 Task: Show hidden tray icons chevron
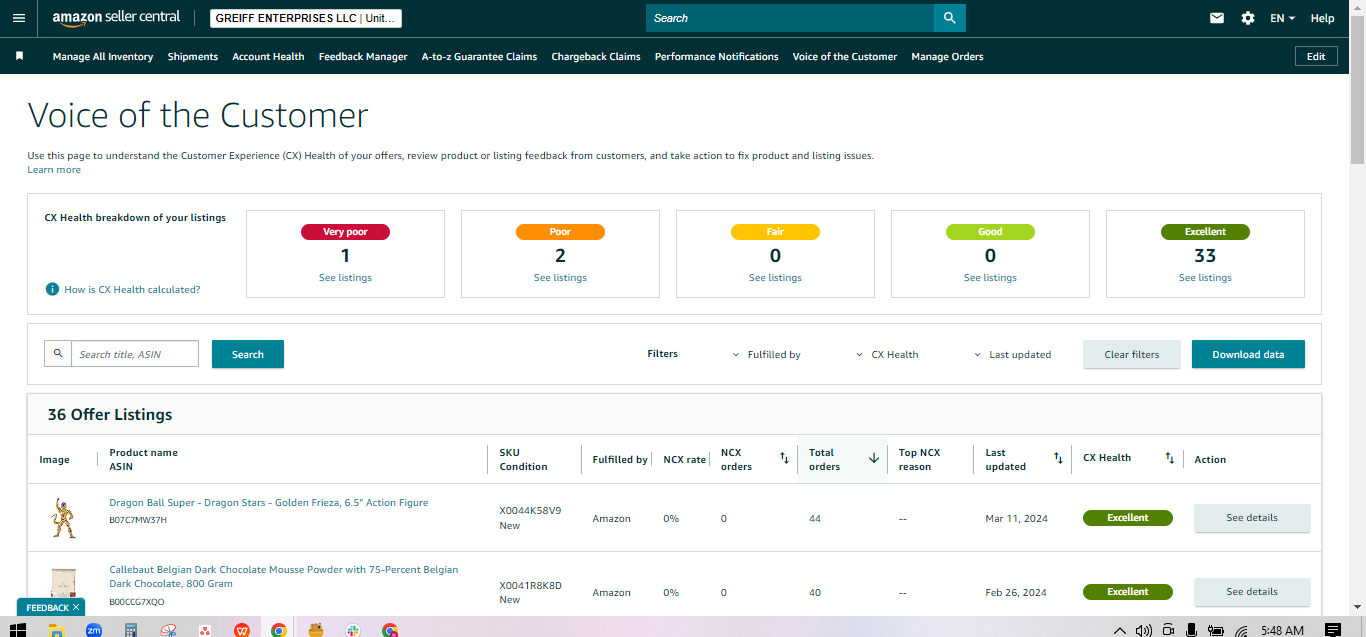(x=1119, y=630)
